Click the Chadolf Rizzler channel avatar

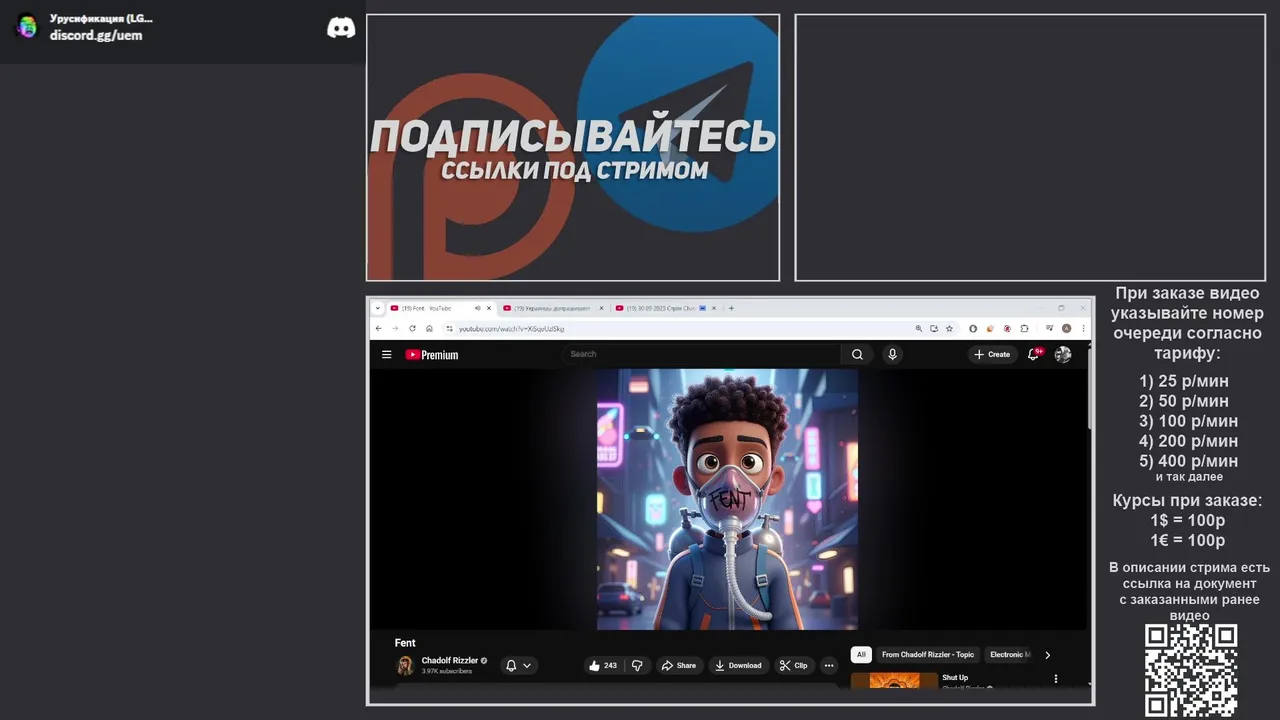[405, 665]
